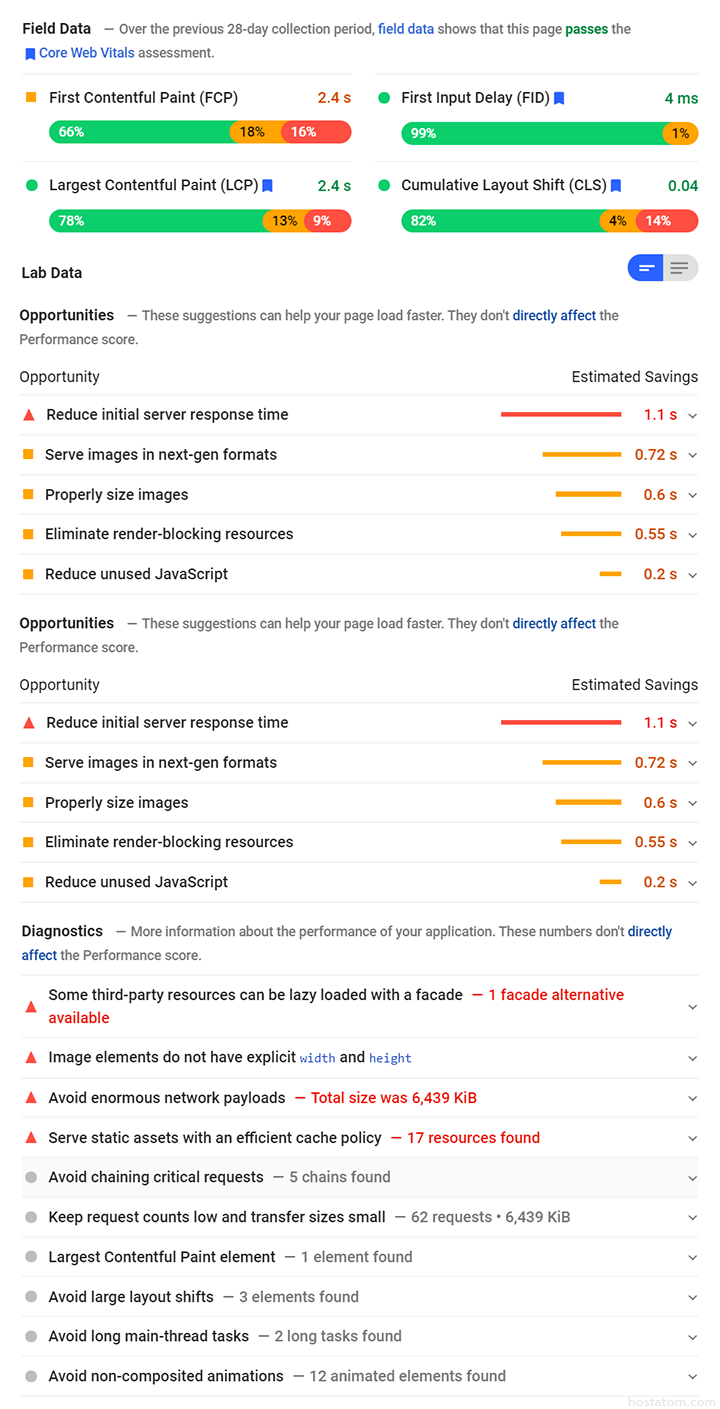
Task: Open the Core Web Vitals assessment link
Action: point(88,53)
